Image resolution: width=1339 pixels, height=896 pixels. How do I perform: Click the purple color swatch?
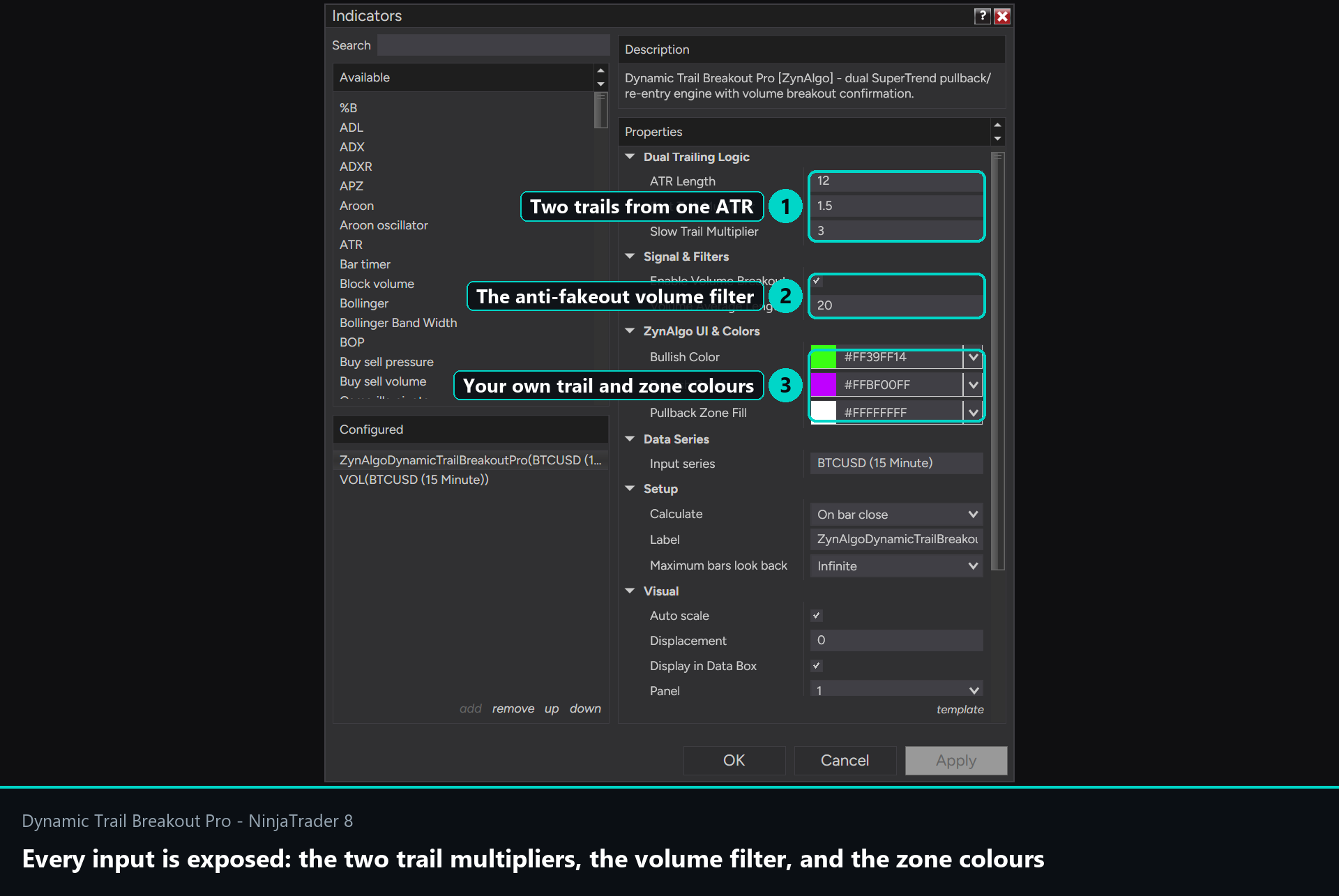(x=824, y=385)
